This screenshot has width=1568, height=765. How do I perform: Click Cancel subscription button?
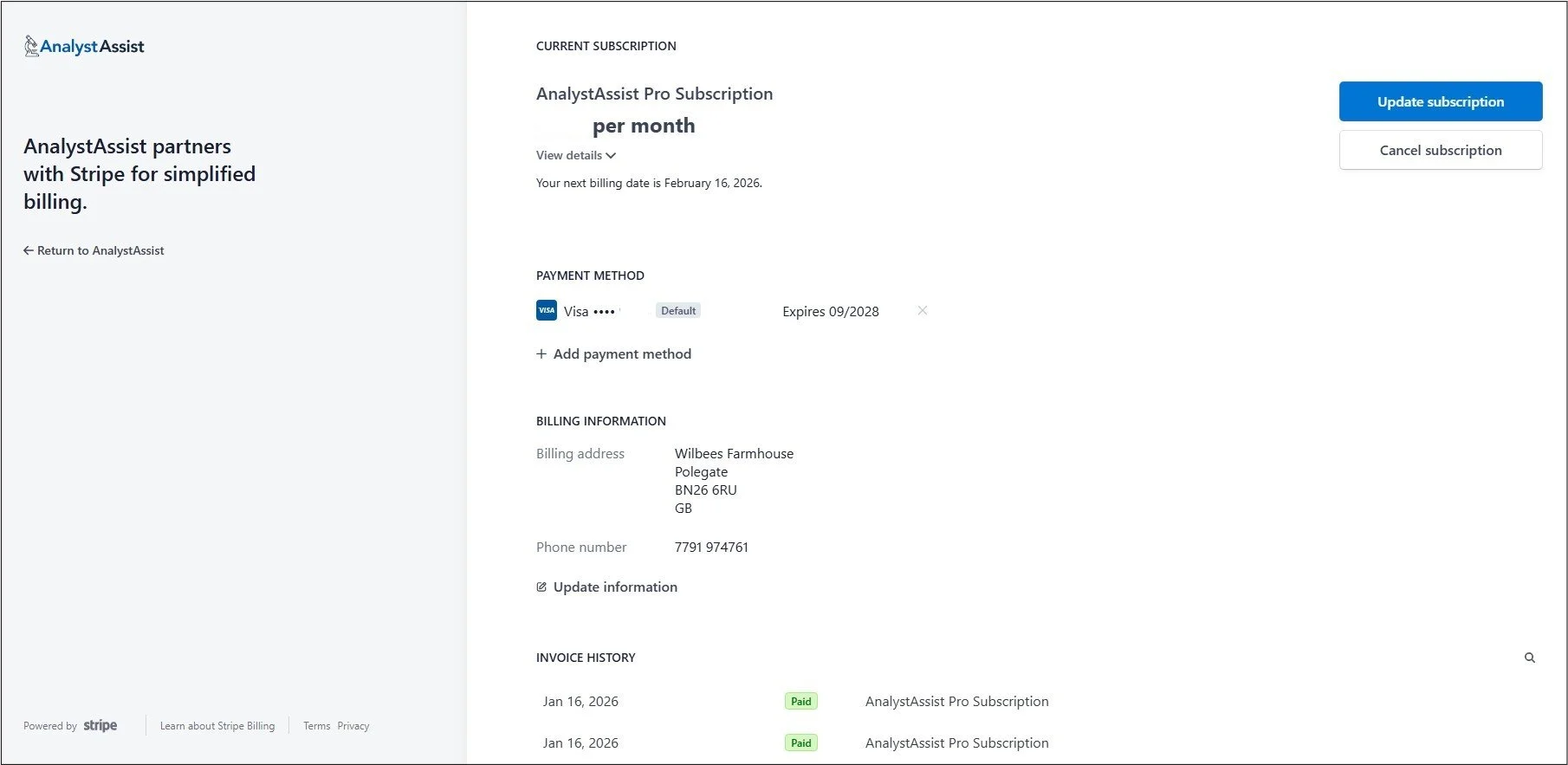(x=1441, y=150)
